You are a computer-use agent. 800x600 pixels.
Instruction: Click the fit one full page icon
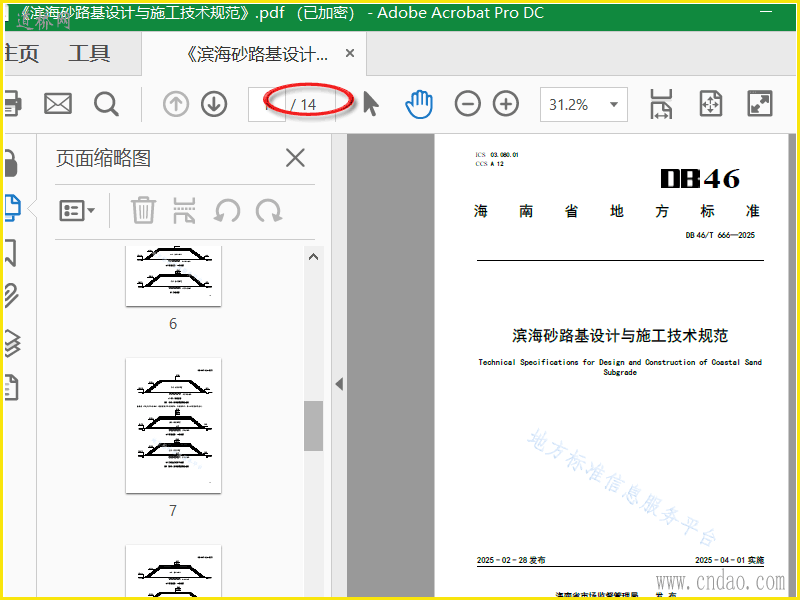tap(711, 104)
